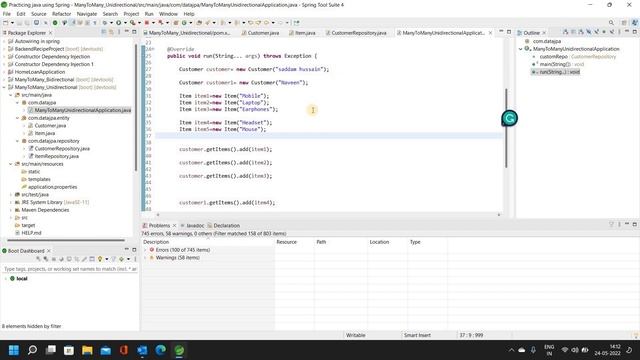Click the taskbar Search icon
640x360 pixels.
point(32,350)
